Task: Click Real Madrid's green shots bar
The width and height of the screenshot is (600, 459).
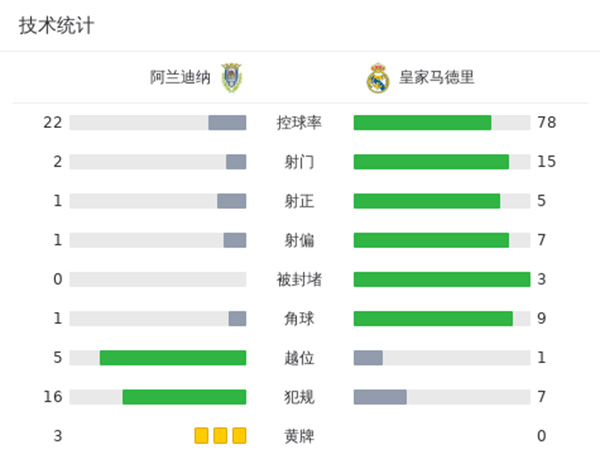Action: coord(431,162)
